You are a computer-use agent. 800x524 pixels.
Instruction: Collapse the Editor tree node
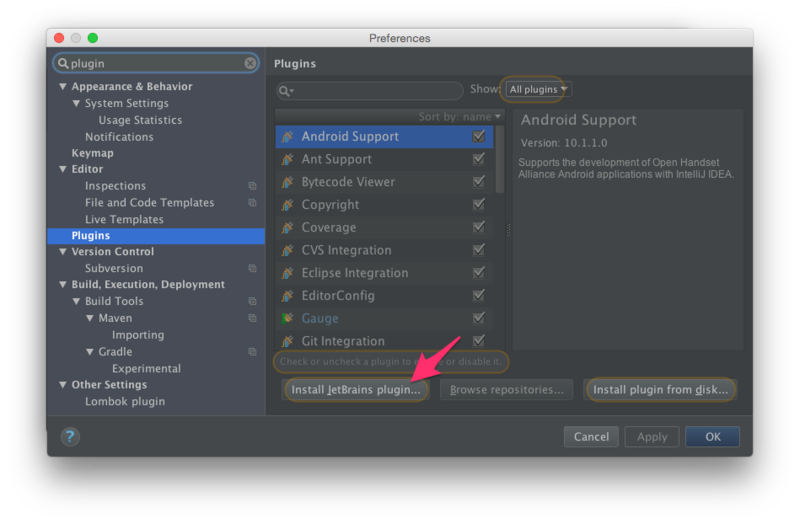coord(63,169)
